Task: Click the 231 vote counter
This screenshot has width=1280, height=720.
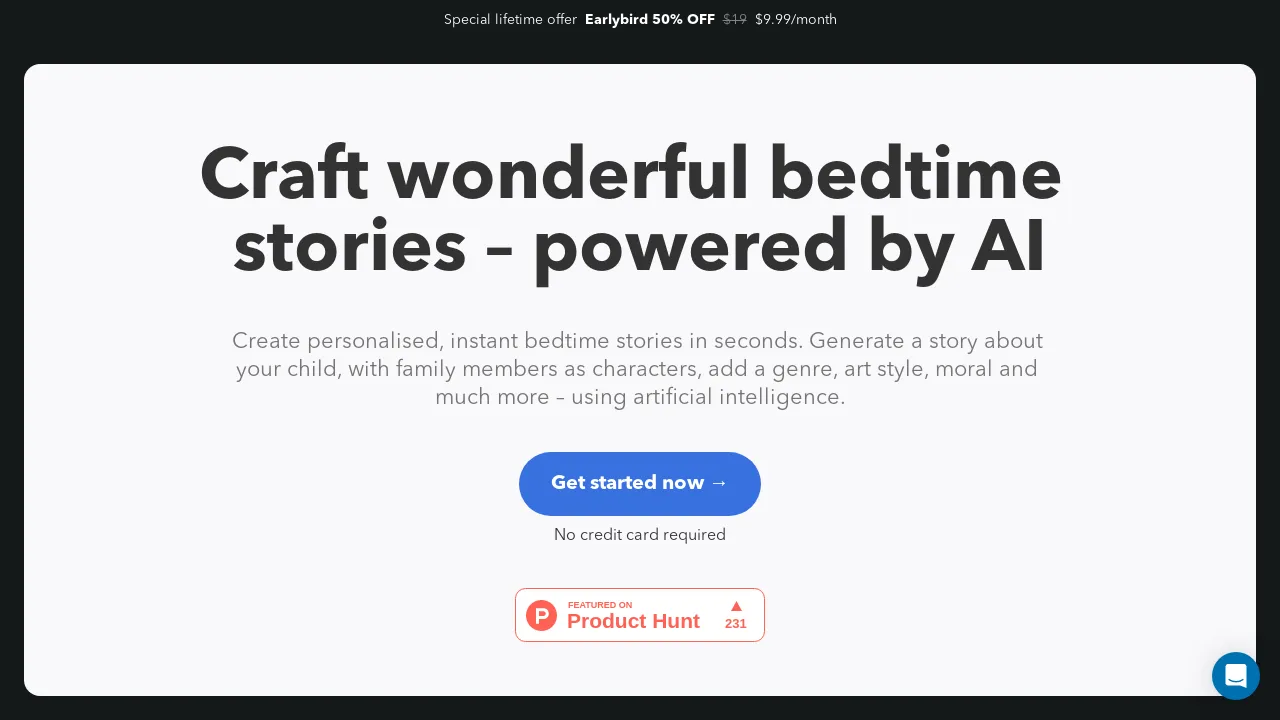Action: tap(736, 623)
